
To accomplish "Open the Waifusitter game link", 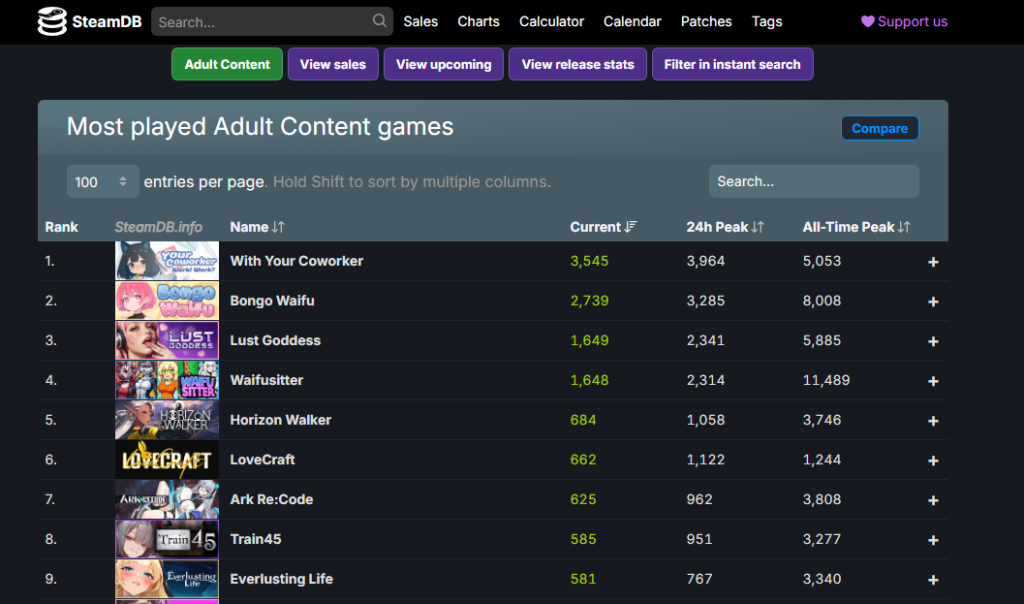I will [266, 380].
